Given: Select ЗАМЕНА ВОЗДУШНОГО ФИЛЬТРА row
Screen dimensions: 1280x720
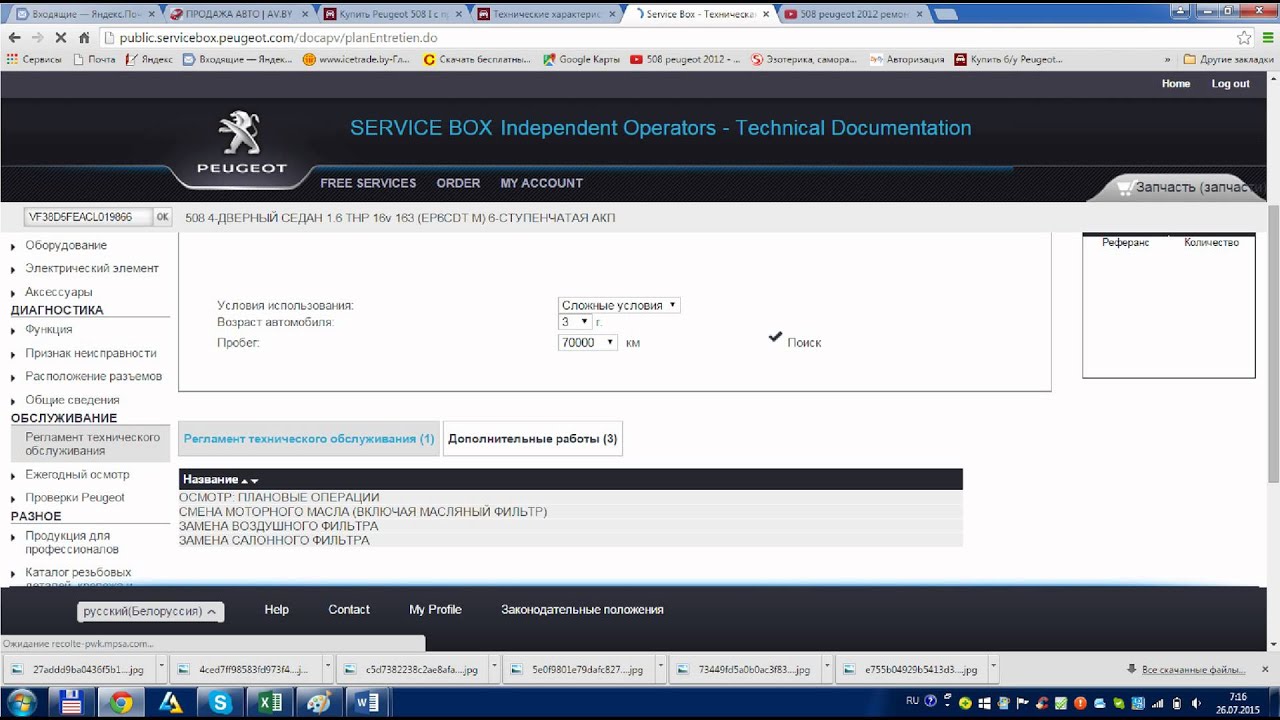Looking at the screenshot, I should (x=570, y=526).
